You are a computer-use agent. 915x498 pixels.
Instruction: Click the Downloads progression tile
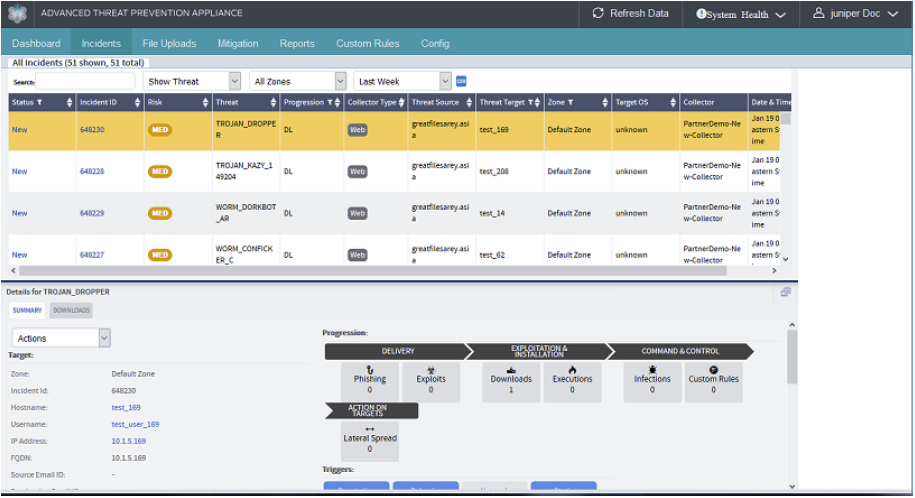click(511, 383)
